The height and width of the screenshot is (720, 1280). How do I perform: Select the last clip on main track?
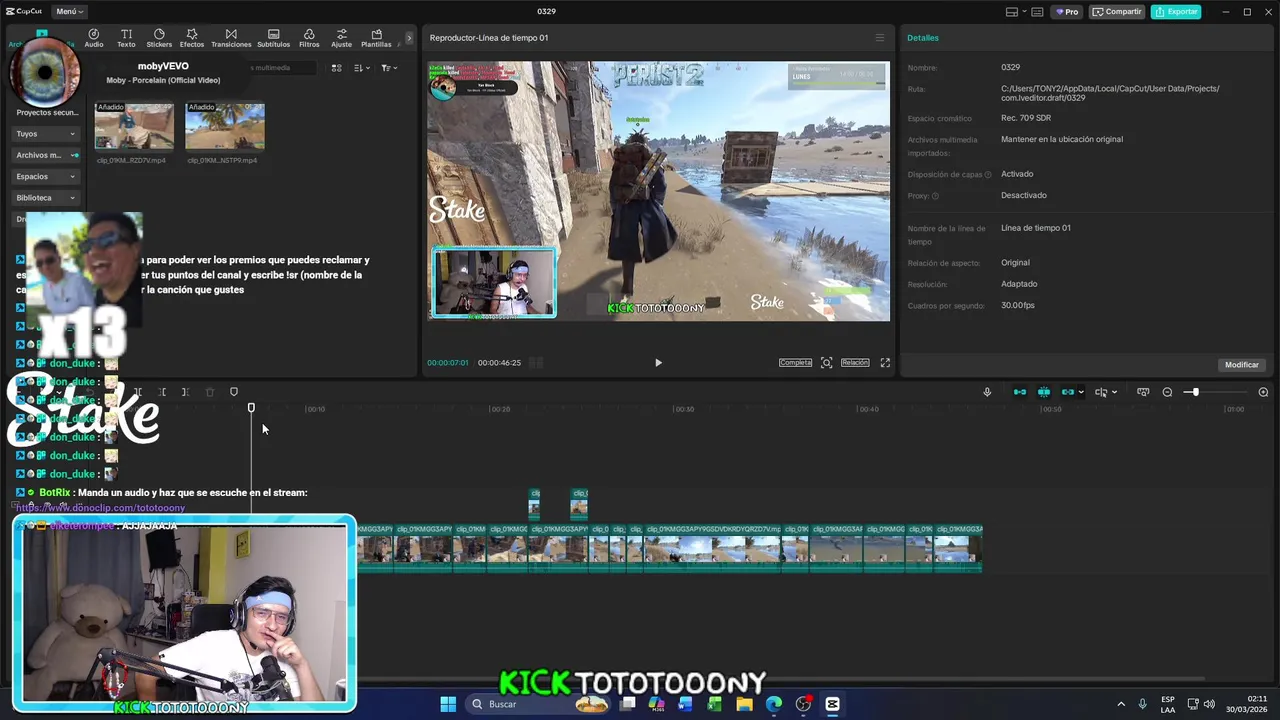click(958, 548)
